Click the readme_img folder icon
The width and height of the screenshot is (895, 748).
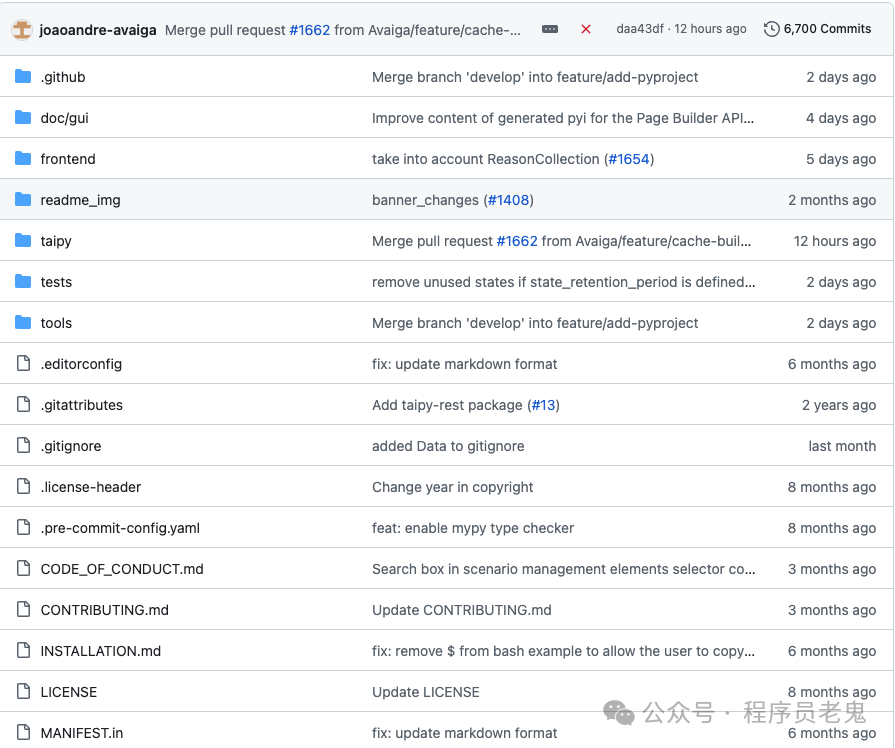pos(23,200)
